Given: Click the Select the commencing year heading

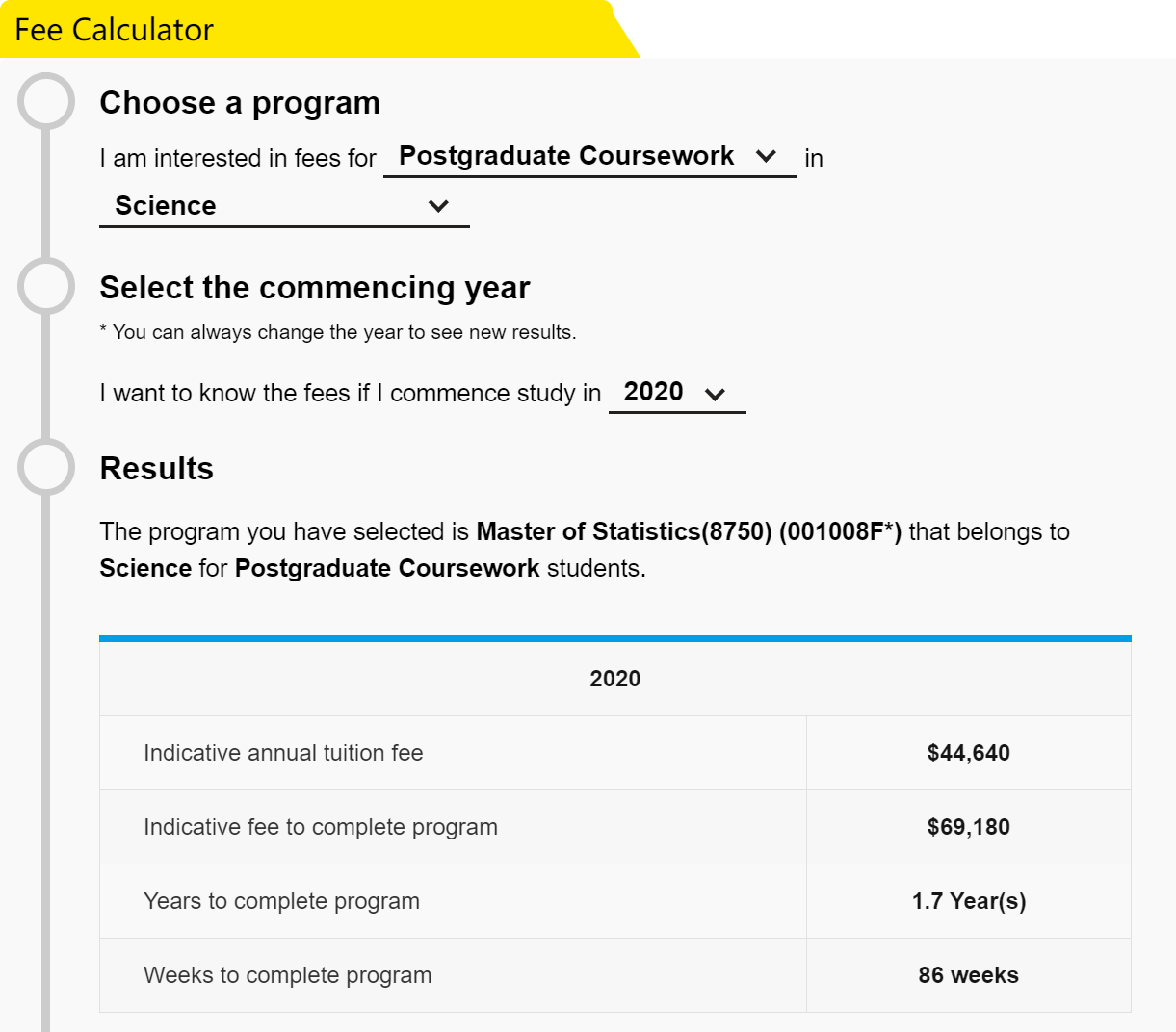Looking at the screenshot, I should pyautogui.click(x=315, y=288).
